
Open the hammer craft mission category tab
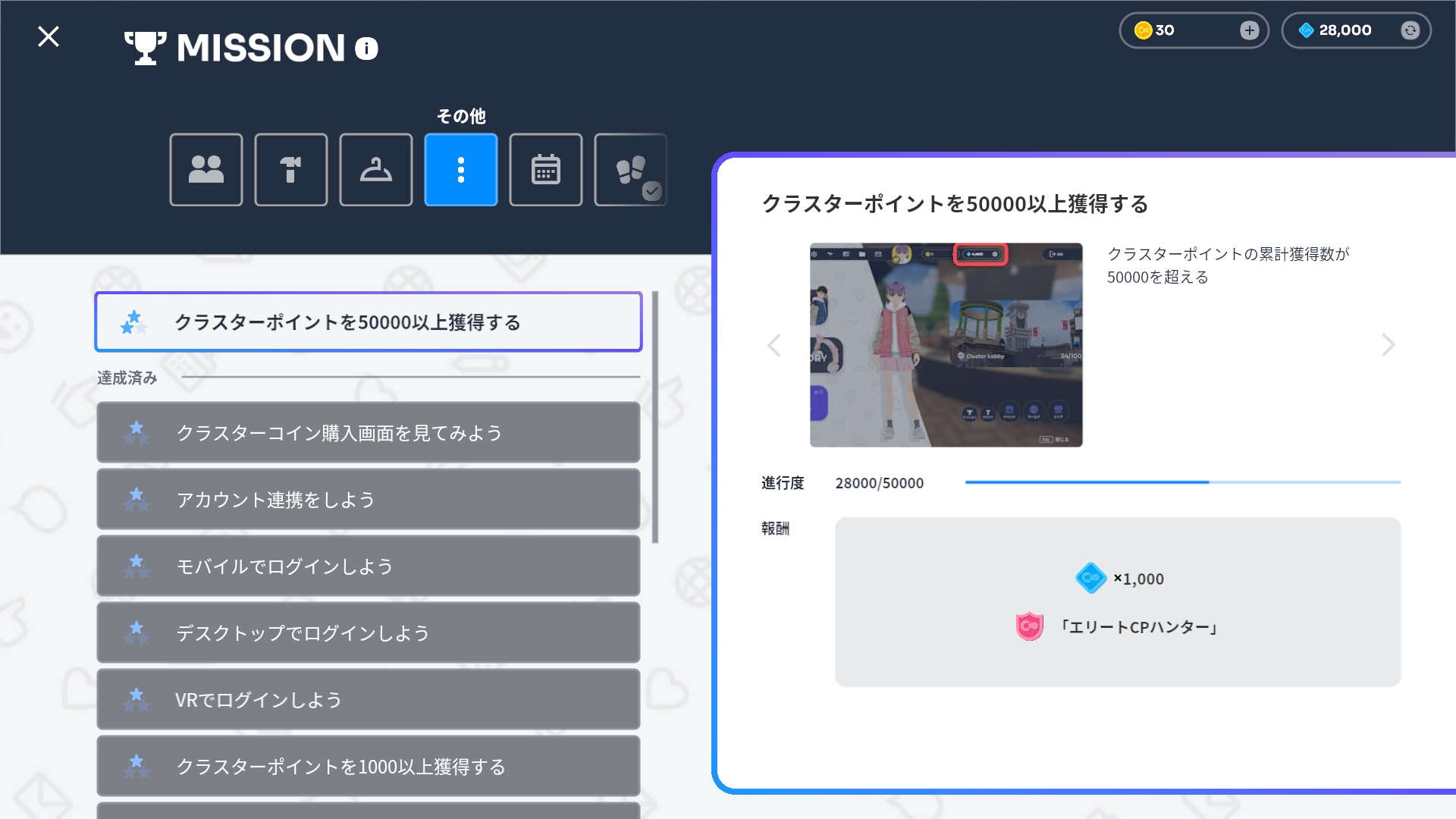tap(291, 170)
